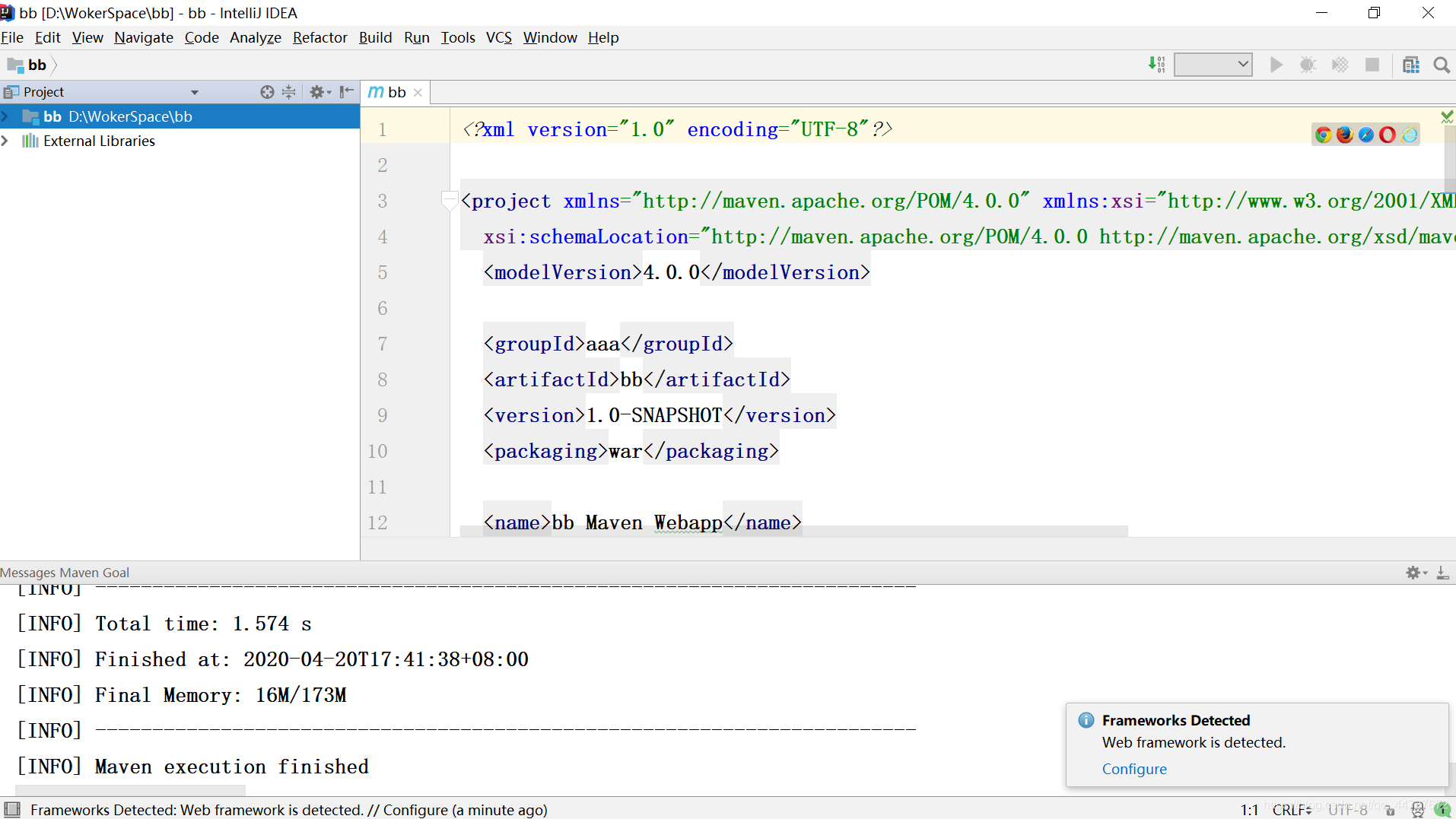Image resolution: width=1456 pixels, height=819 pixels.
Task: Close the bb editor tab
Action: 418,93
